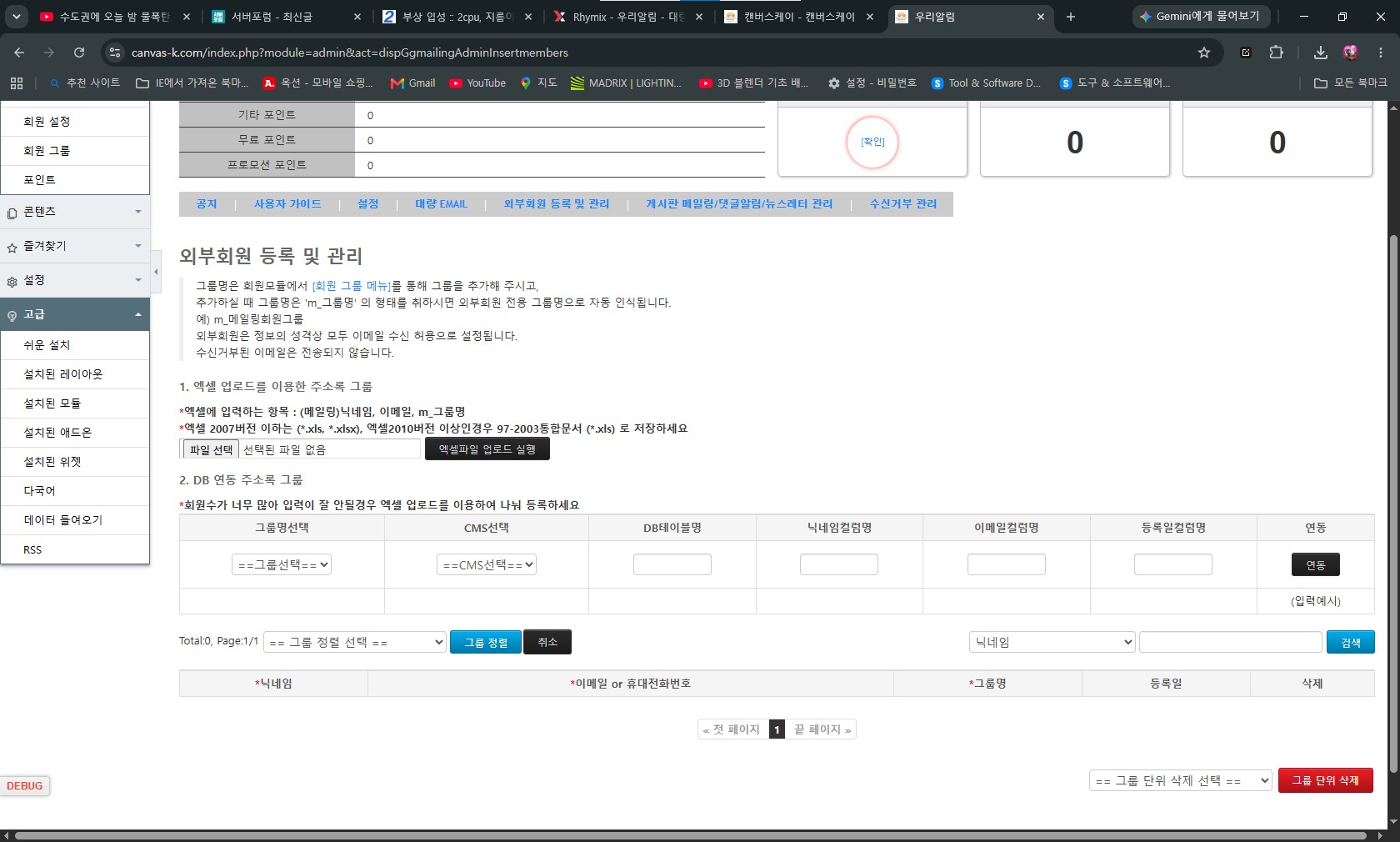Open the 닉네임 search field dropdown

[1052, 642]
